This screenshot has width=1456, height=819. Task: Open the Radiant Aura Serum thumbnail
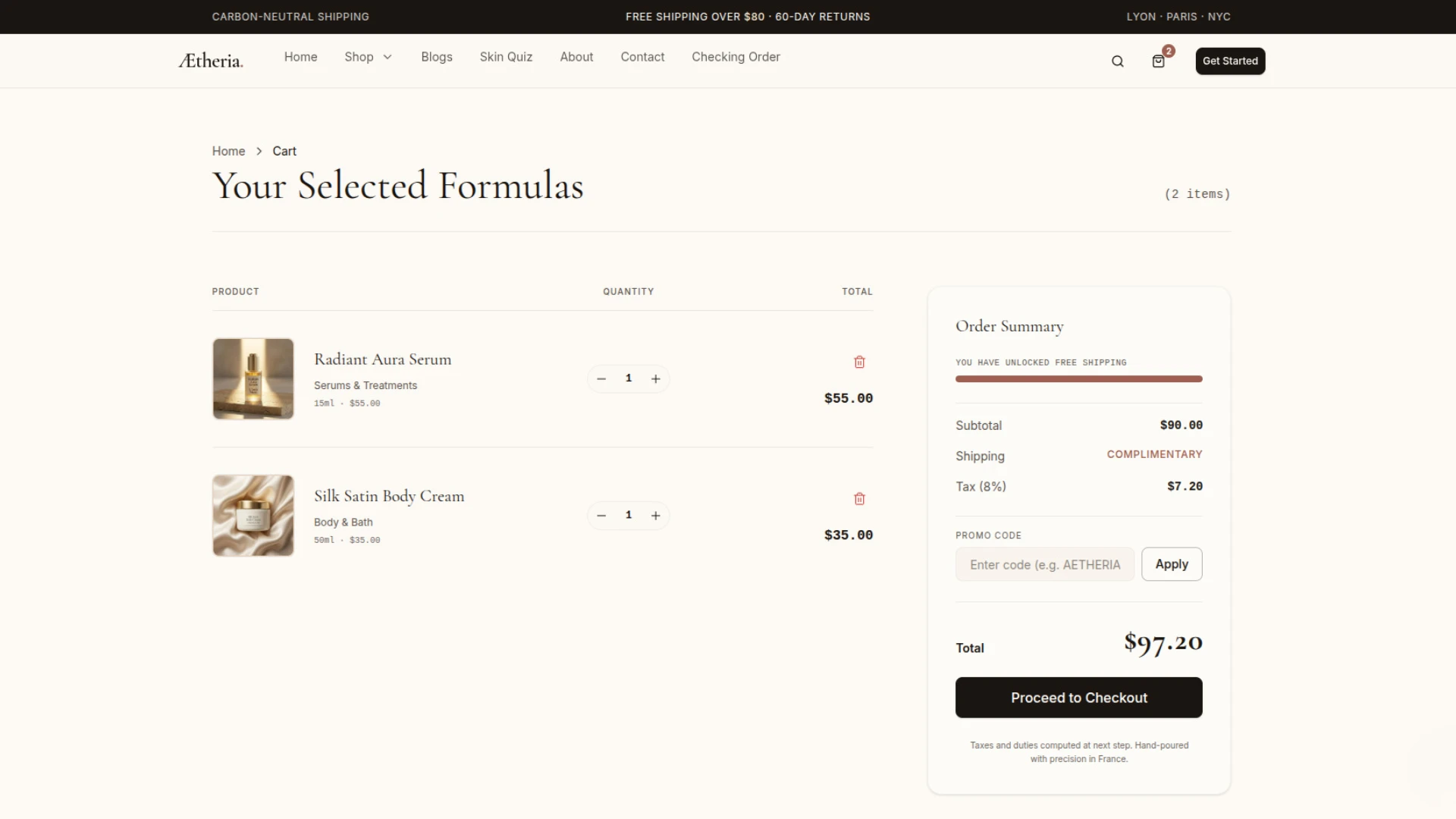coord(253,378)
